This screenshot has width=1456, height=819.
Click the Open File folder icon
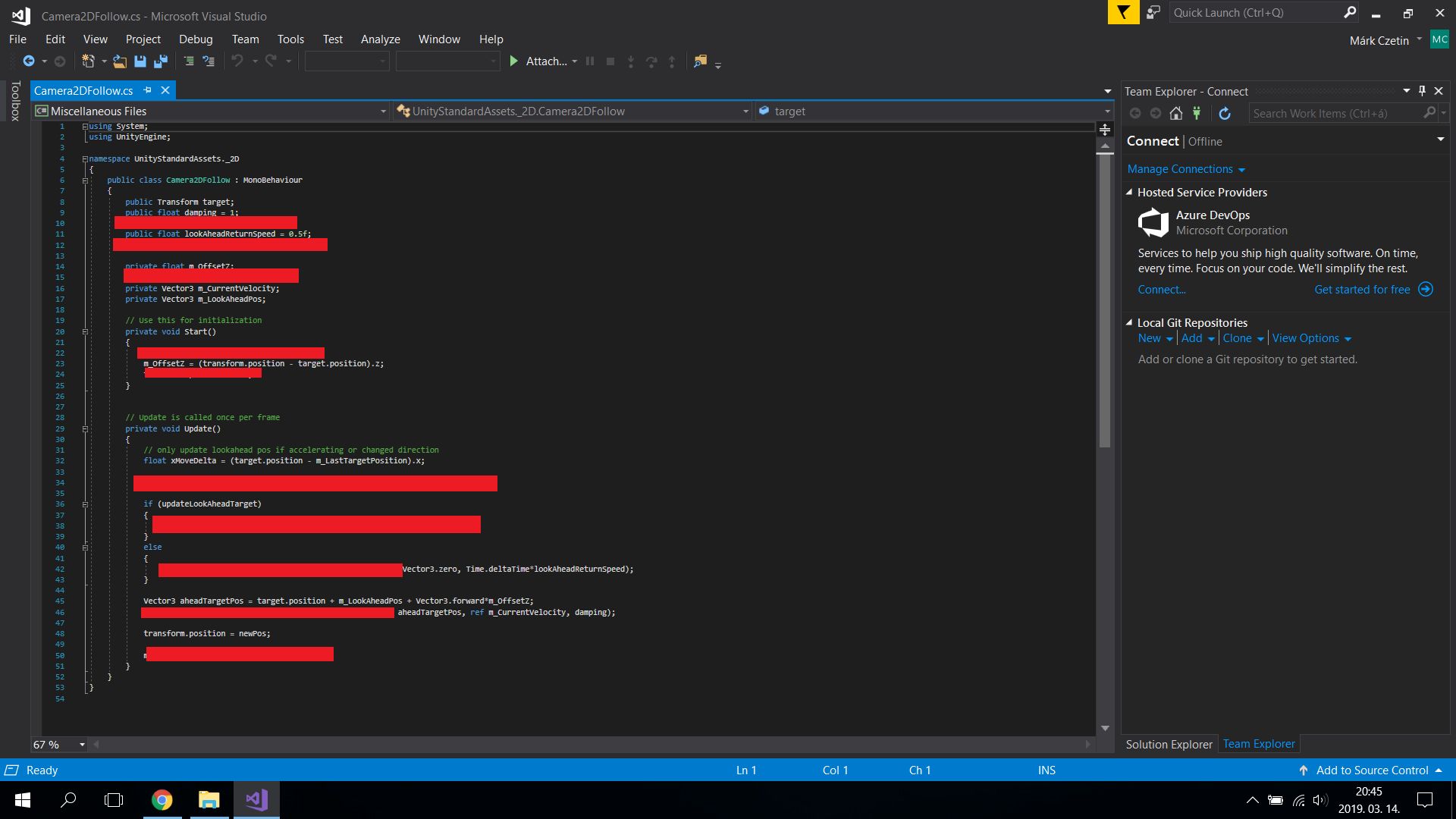pos(119,61)
